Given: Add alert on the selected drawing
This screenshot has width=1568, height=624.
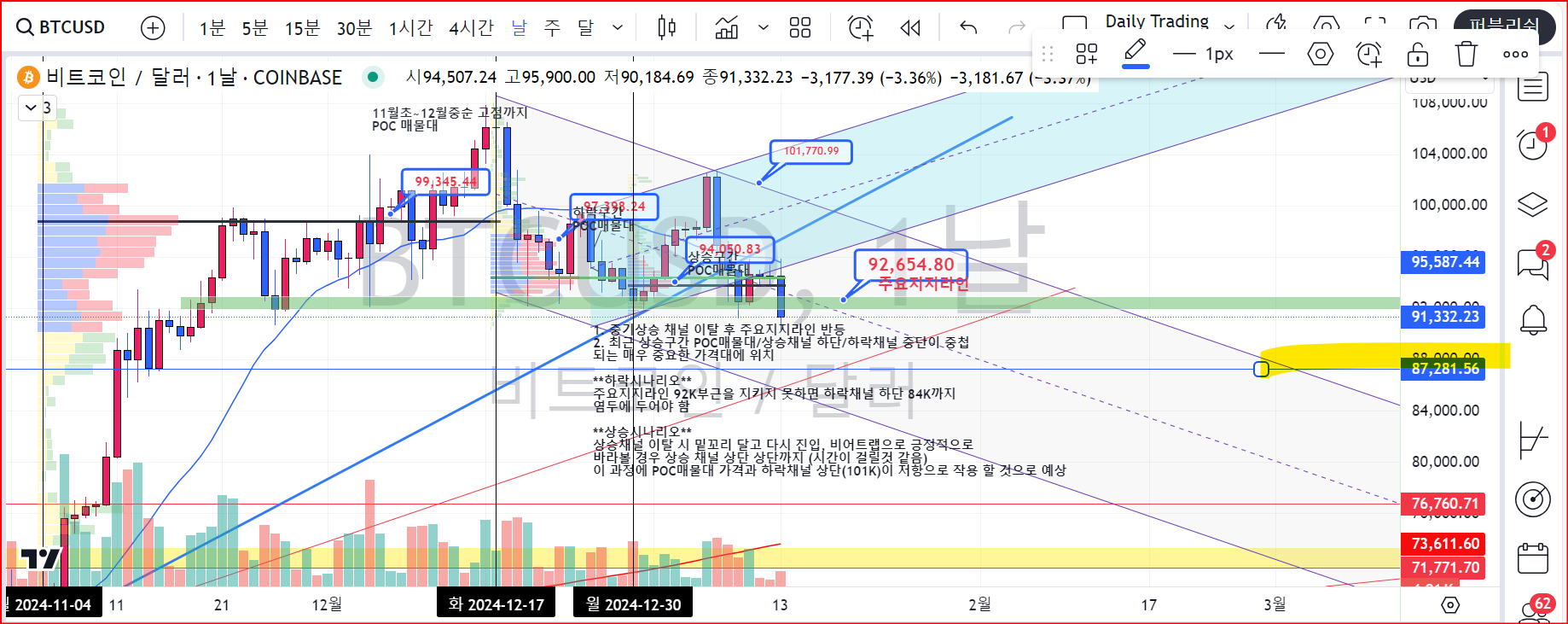Looking at the screenshot, I should tap(1368, 55).
